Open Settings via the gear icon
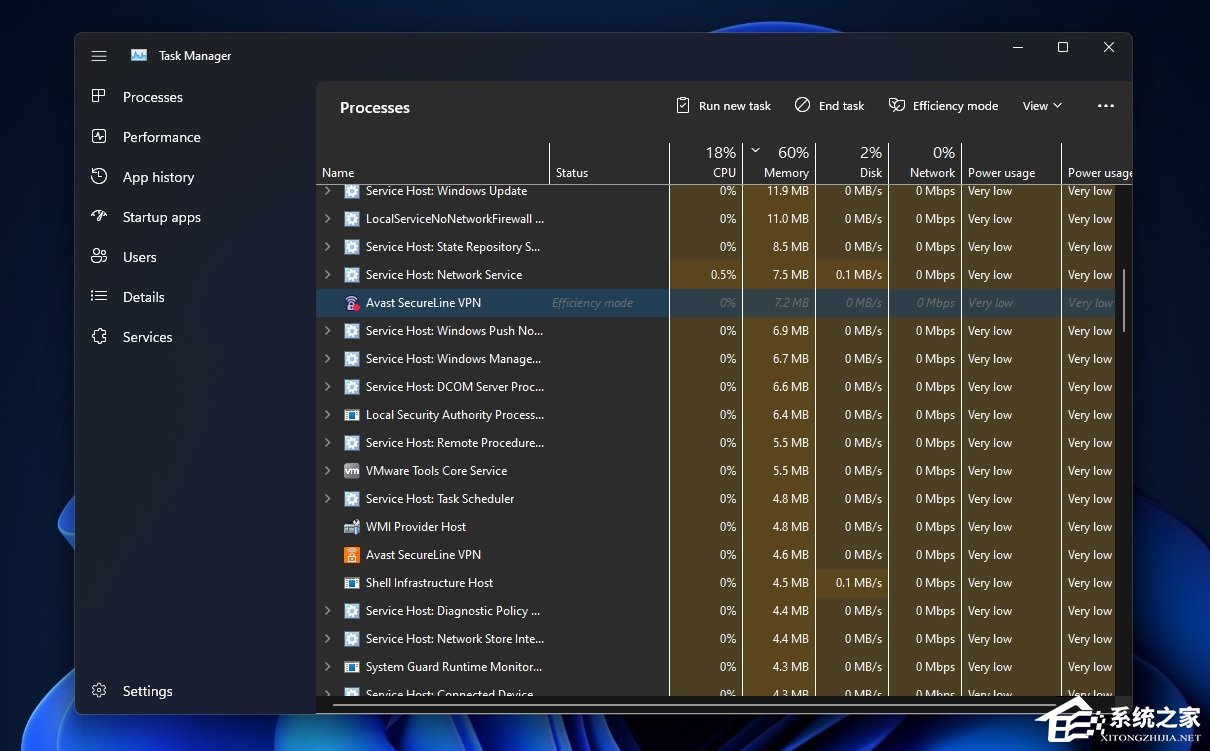The width and height of the screenshot is (1210, 751). click(x=99, y=691)
